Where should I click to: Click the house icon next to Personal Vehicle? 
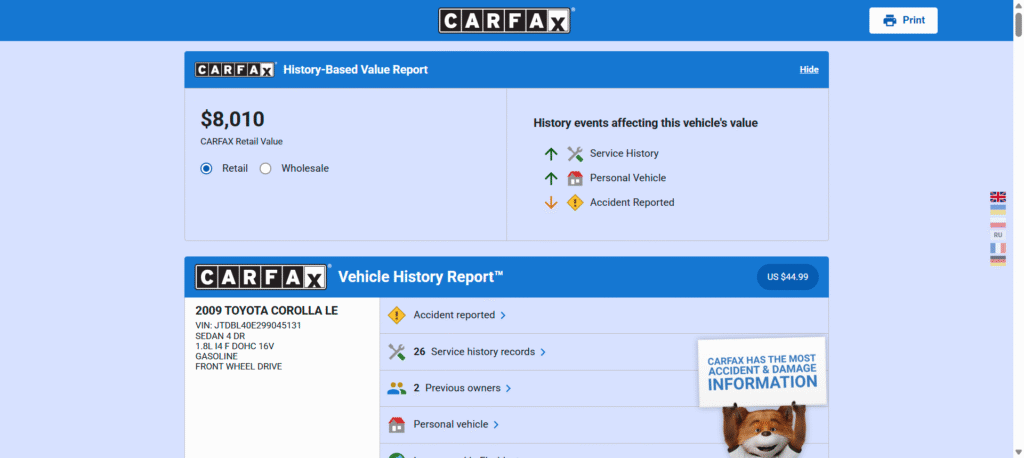(x=575, y=178)
